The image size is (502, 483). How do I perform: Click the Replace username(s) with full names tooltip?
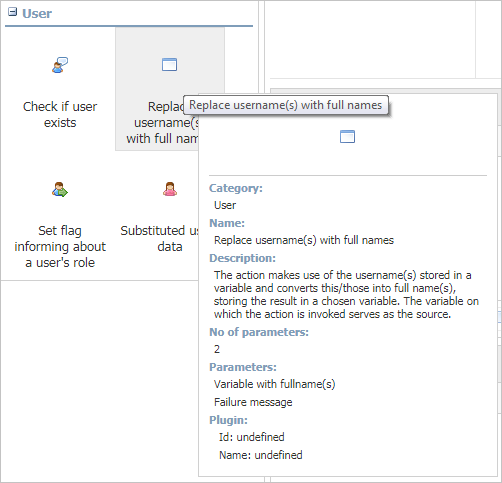[286, 105]
